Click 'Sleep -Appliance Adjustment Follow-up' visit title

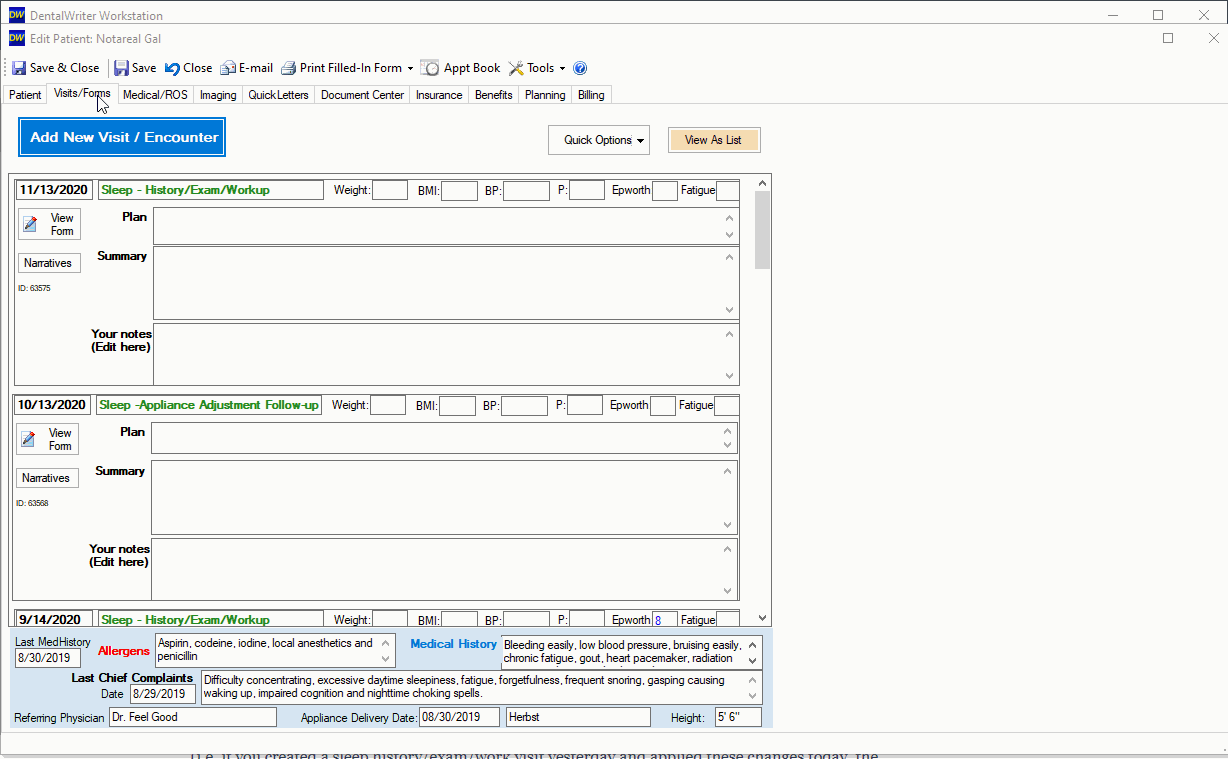click(209, 405)
